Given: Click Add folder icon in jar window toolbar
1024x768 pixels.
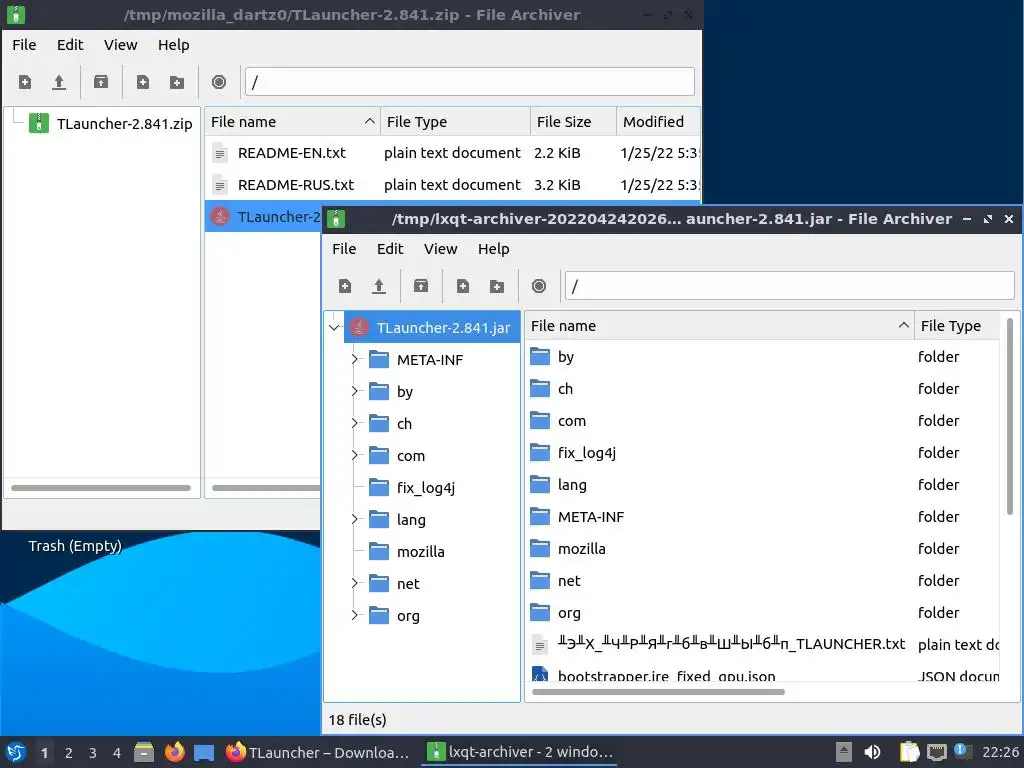Looking at the screenshot, I should point(497,286).
